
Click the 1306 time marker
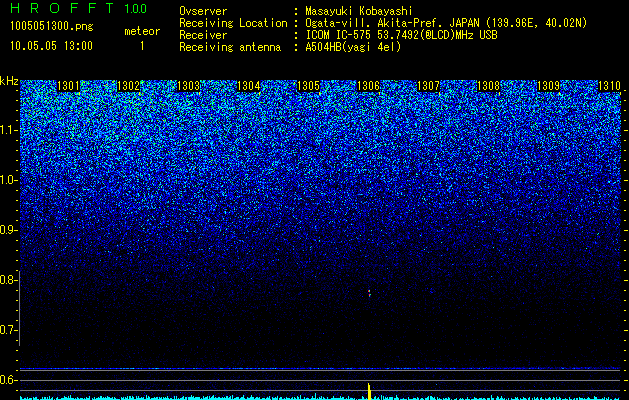[368, 86]
